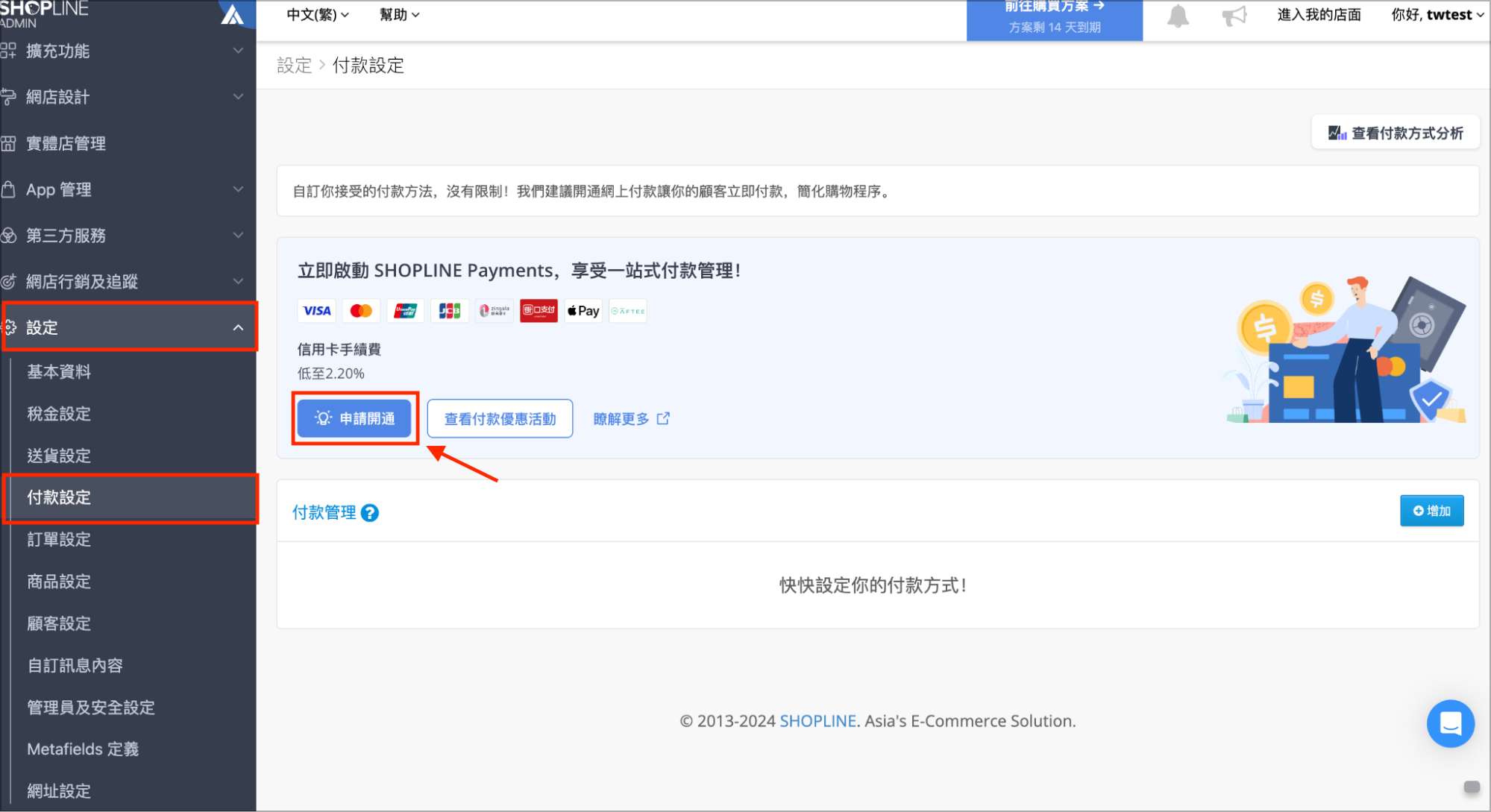Open 管理員及安全設定 in sidebar
1491x812 pixels.
(91, 708)
